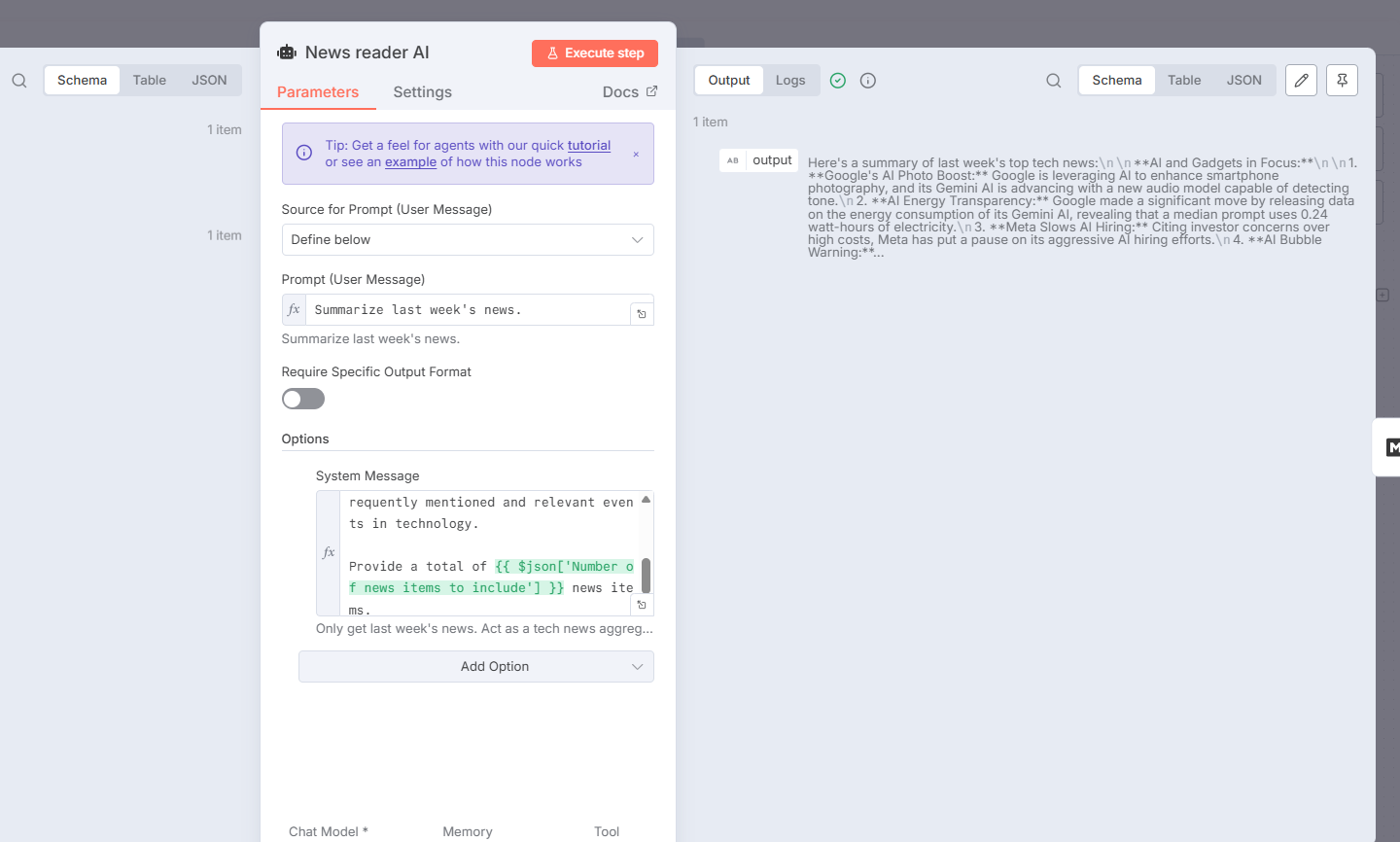The height and width of the screenshot is (842, 1400).
Task: Click the edit output pencil icon
Action: [1301, 81]
